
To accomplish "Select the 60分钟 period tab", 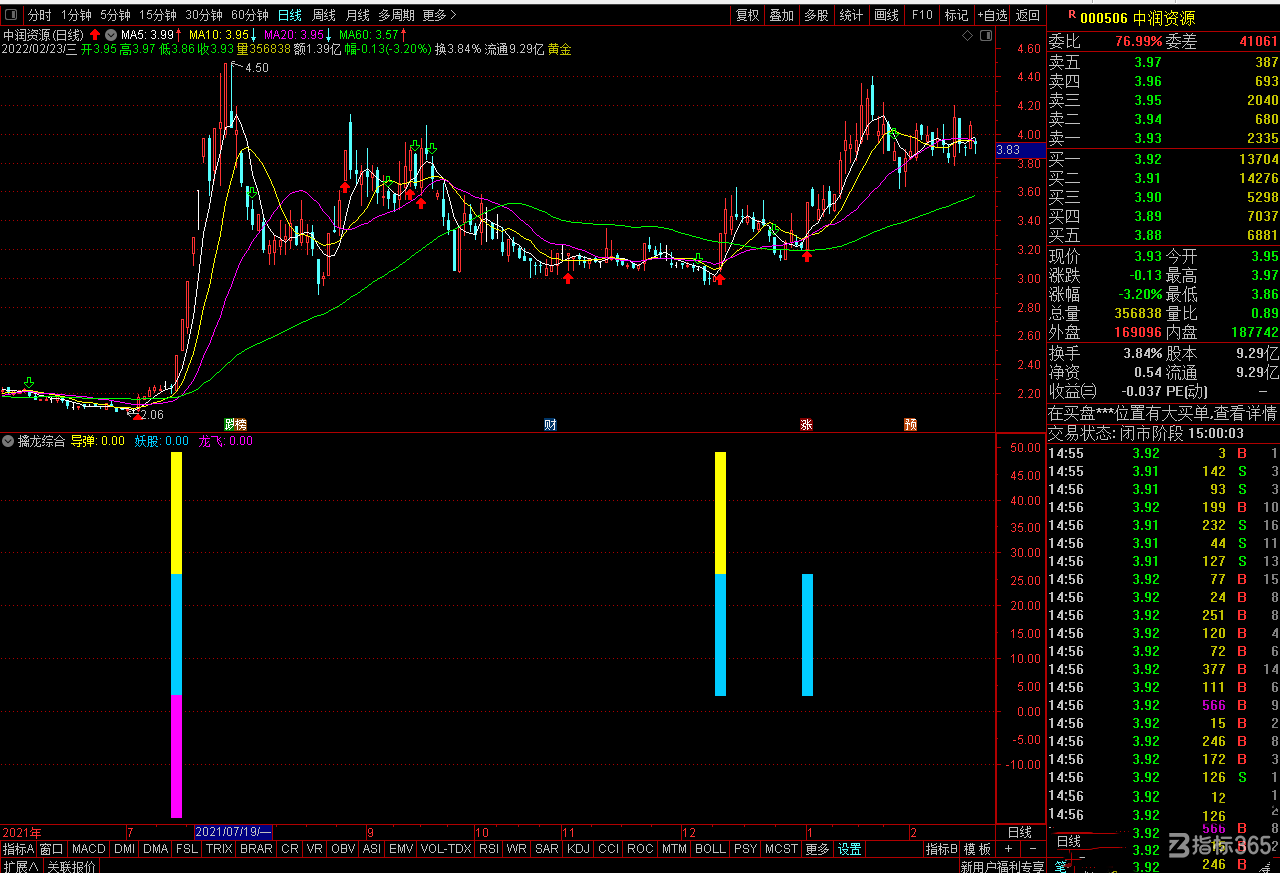I will (x=250, y=15).
